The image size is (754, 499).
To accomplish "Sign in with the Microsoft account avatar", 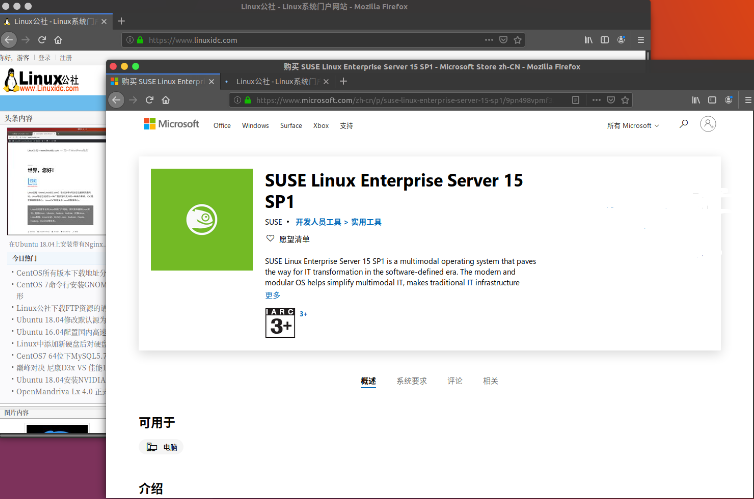I will point(708,124).
